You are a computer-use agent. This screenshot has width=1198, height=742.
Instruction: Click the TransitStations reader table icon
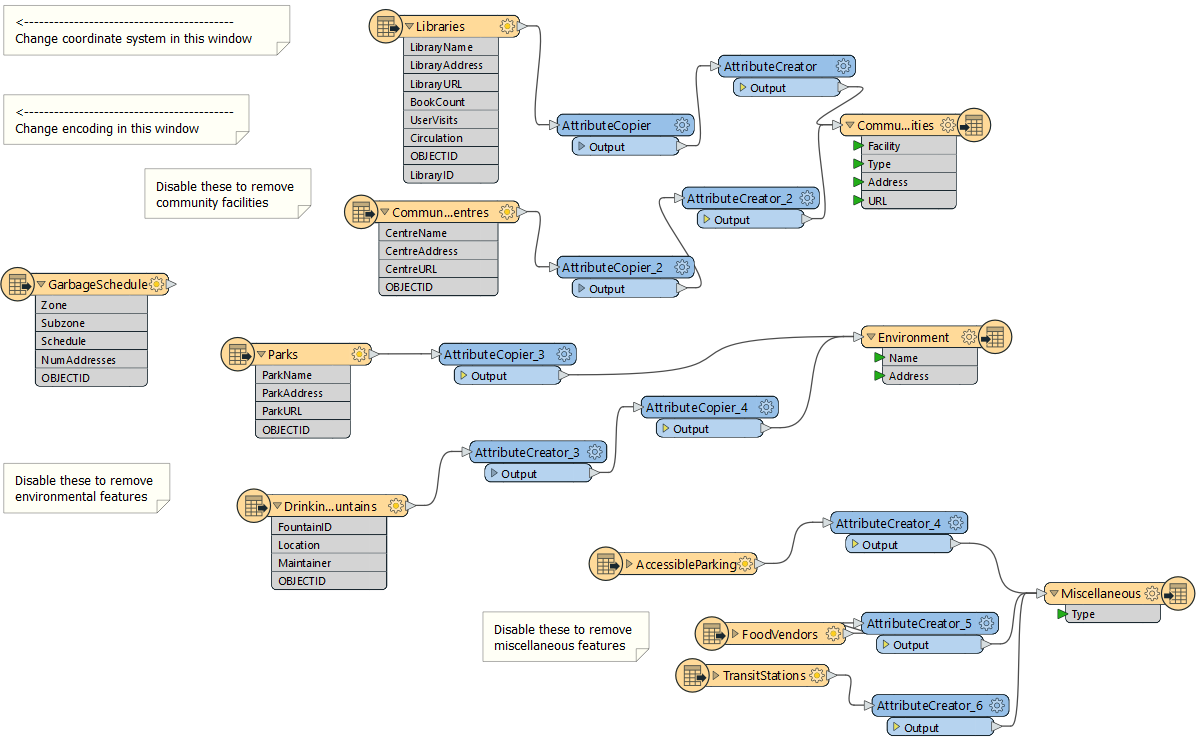[692, 676]
